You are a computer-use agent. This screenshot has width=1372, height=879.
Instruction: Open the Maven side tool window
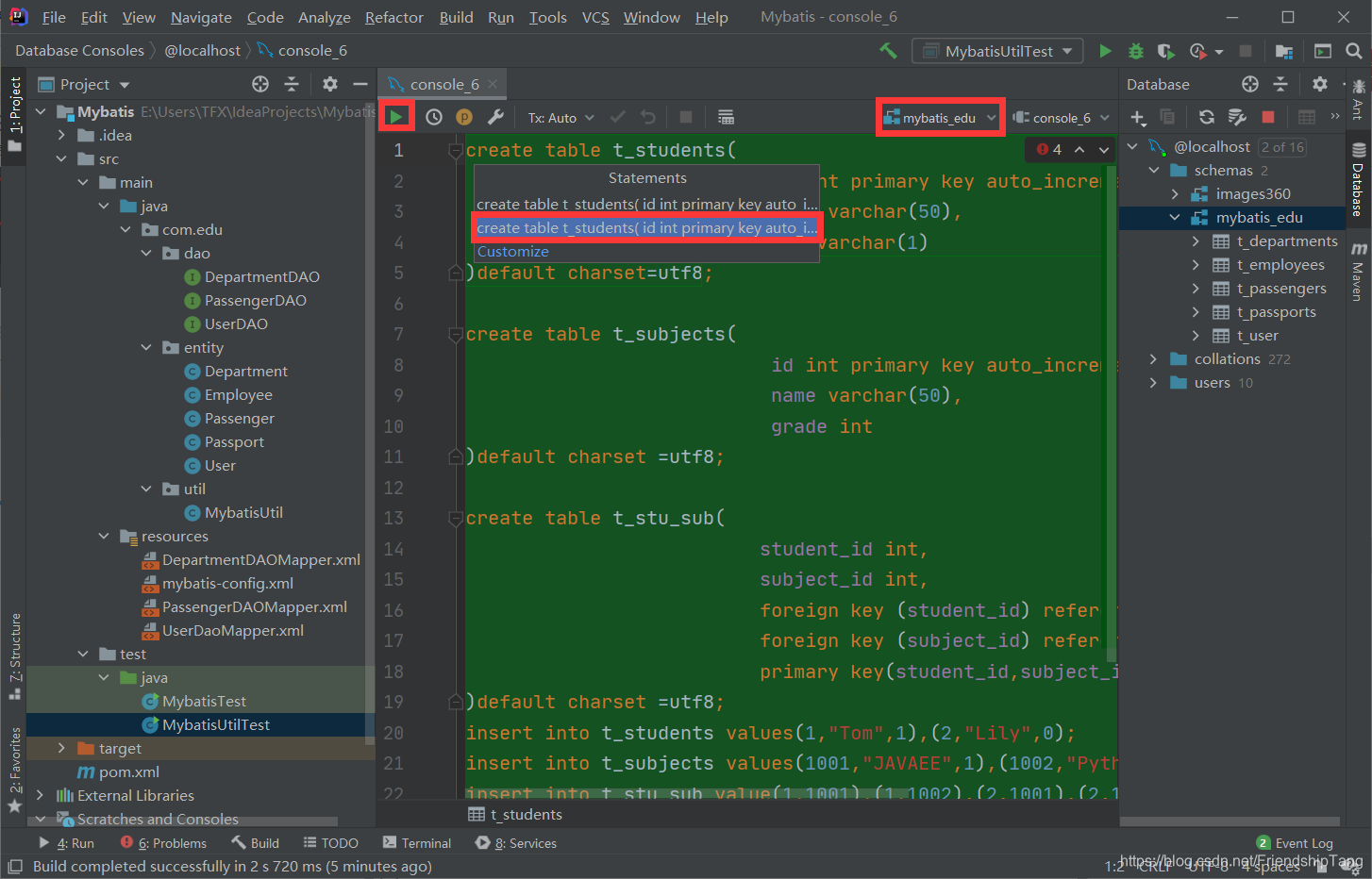coord(1358,273)
